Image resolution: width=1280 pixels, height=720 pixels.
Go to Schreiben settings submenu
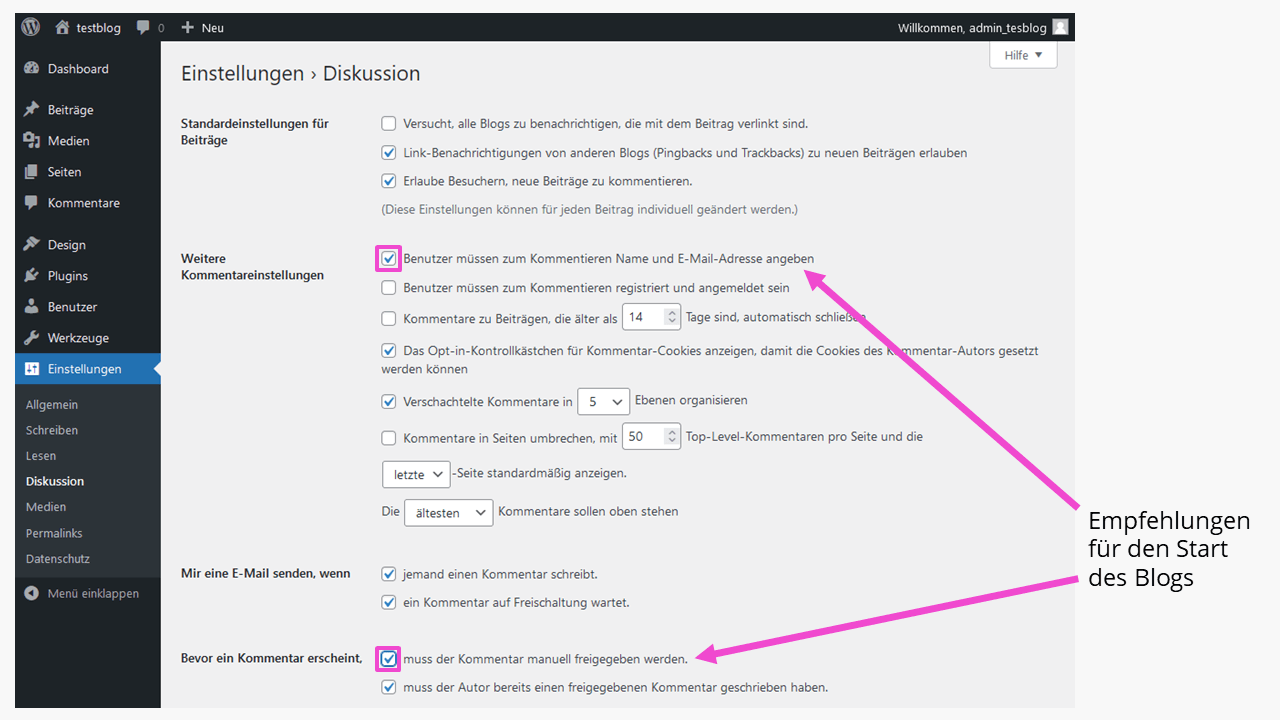[x=52, y=430]
